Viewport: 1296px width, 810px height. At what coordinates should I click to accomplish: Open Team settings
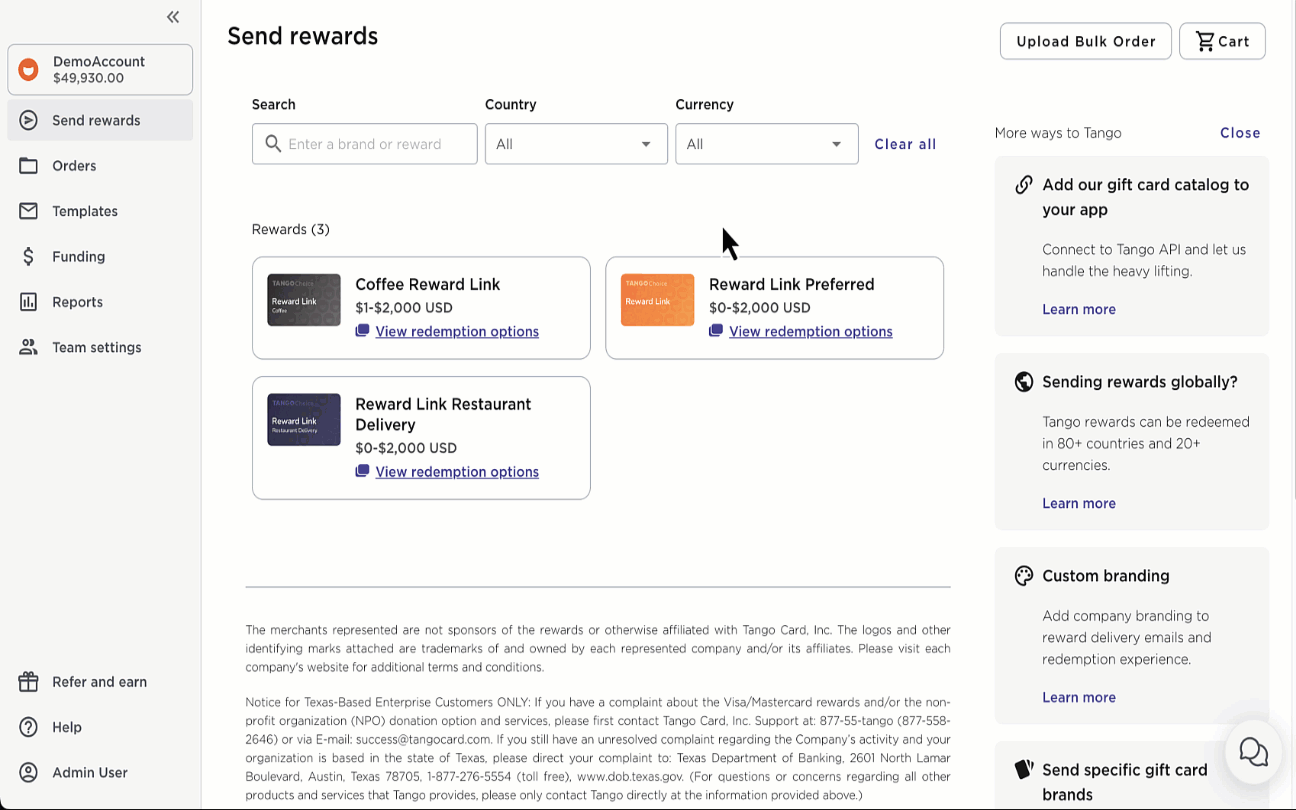pyautogui.click(x=100, y=347)
